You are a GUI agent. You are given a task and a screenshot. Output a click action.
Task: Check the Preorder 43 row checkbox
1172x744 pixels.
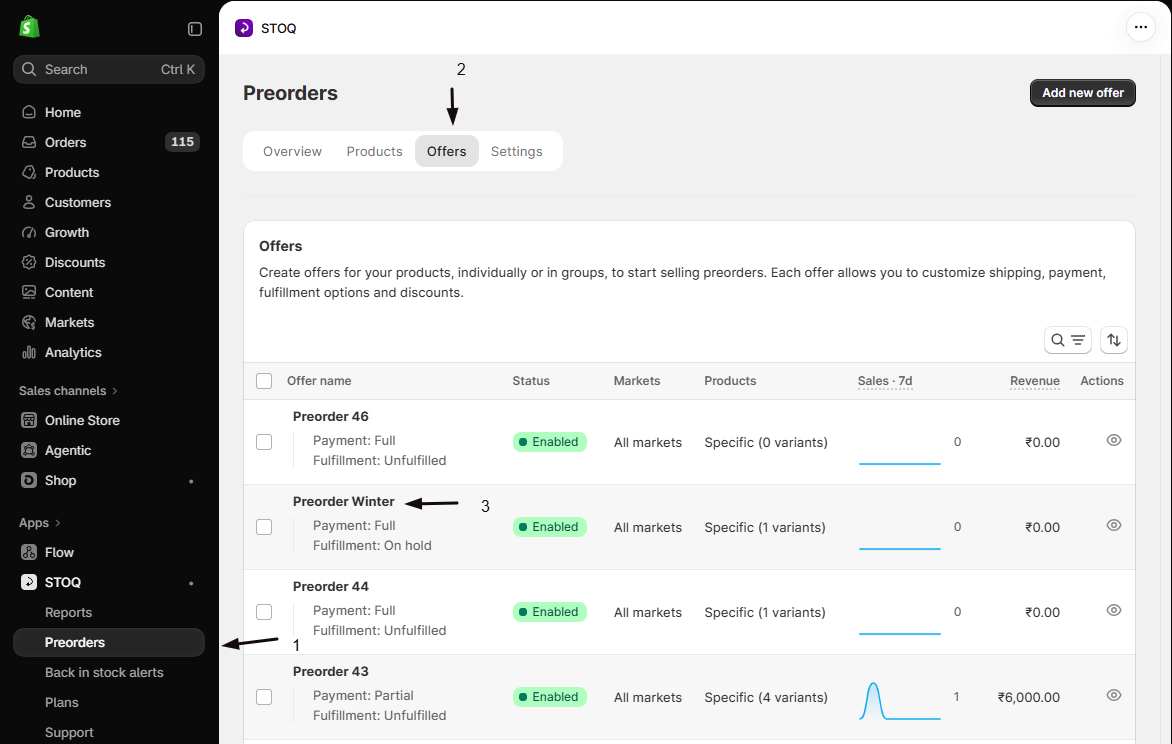tap(264, 697)
